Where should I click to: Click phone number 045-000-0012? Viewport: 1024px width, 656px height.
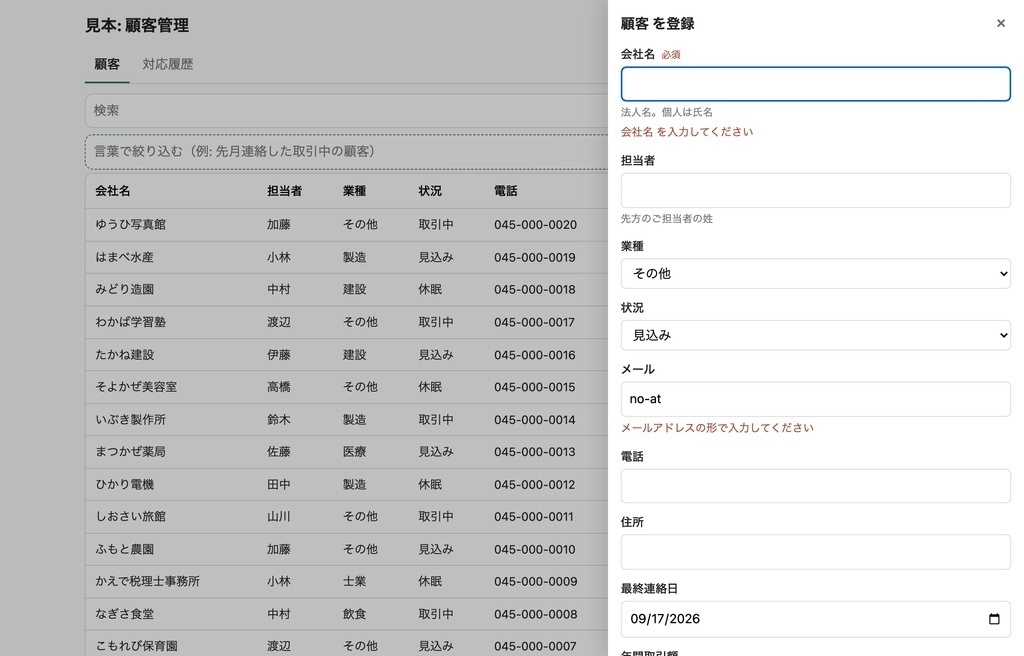click(535, 484)
